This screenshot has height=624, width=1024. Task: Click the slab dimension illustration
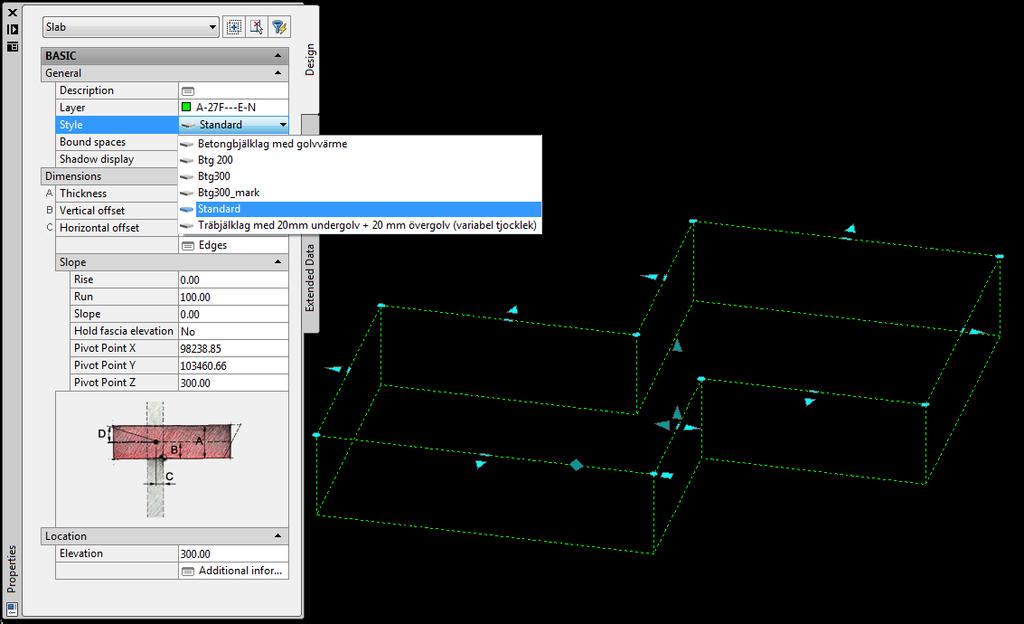[172, 459]
